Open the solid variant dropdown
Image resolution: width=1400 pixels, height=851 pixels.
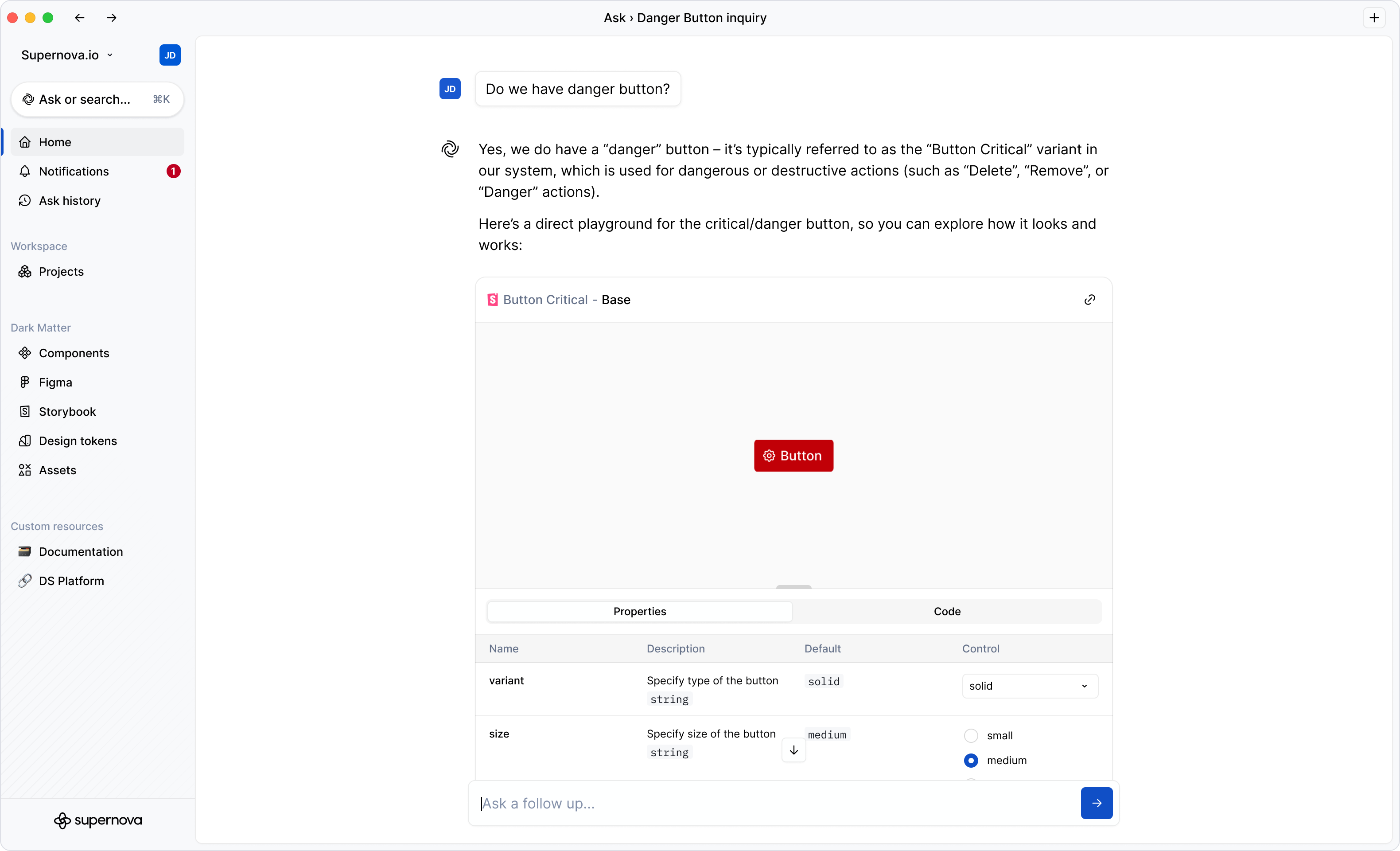(1029, 686)
